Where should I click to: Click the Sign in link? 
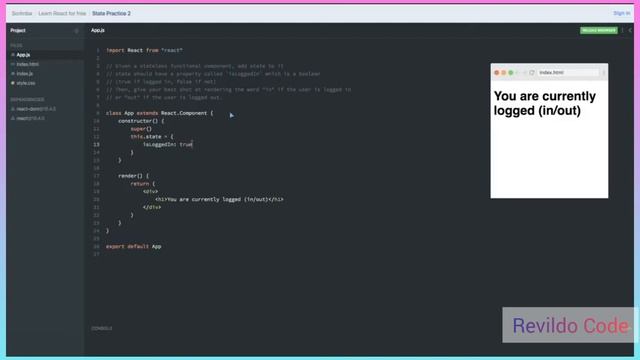pos(621,13)
